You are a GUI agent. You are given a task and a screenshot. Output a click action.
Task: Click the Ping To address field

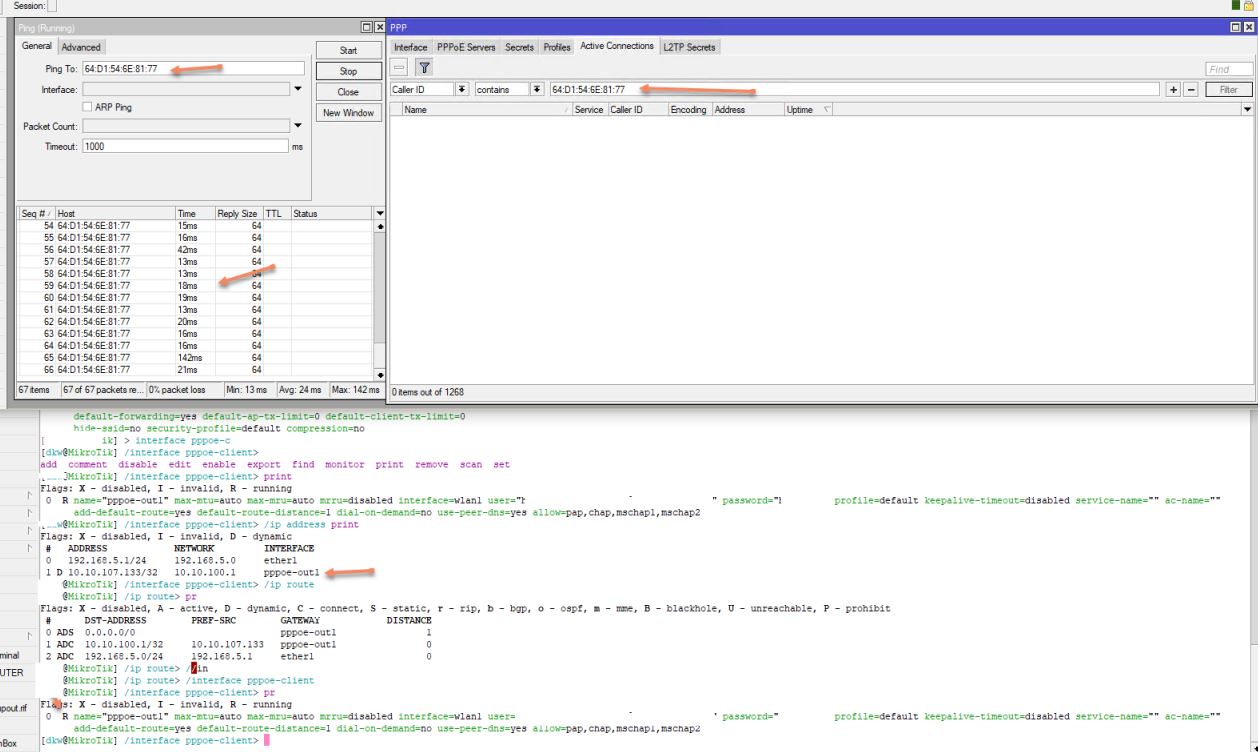(x=192, y=68)
